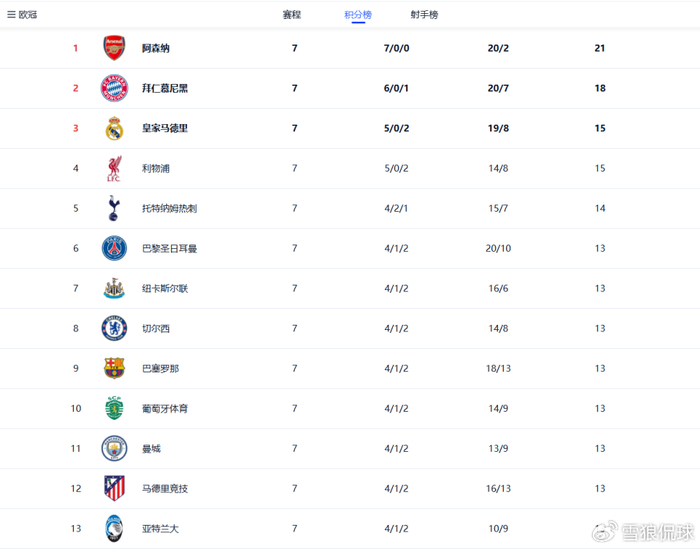Viewport: 700px width, 549px height.
Task: Open the Manchester City badge
Action: click(114, 448)
